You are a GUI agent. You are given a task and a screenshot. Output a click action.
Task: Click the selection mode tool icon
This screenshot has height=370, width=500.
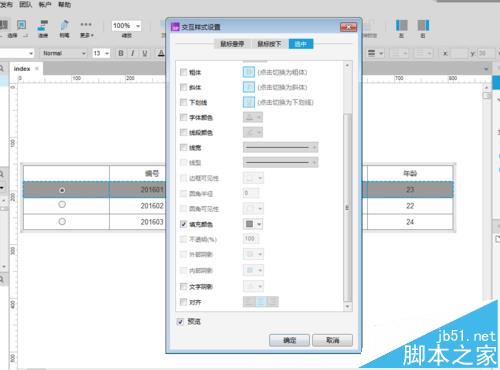point(21,25)
